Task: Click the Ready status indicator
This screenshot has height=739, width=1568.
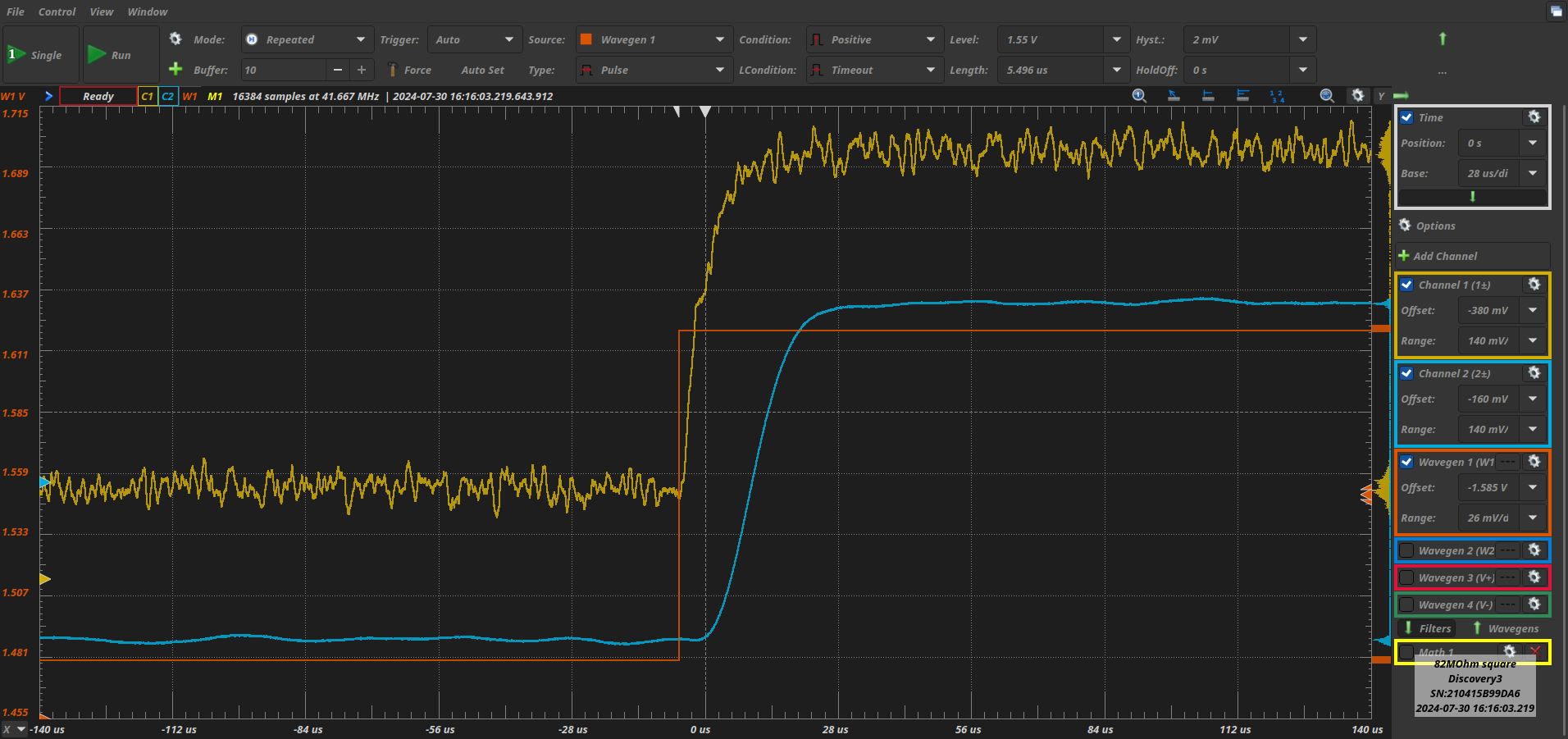Action: (x=98, y=96)
